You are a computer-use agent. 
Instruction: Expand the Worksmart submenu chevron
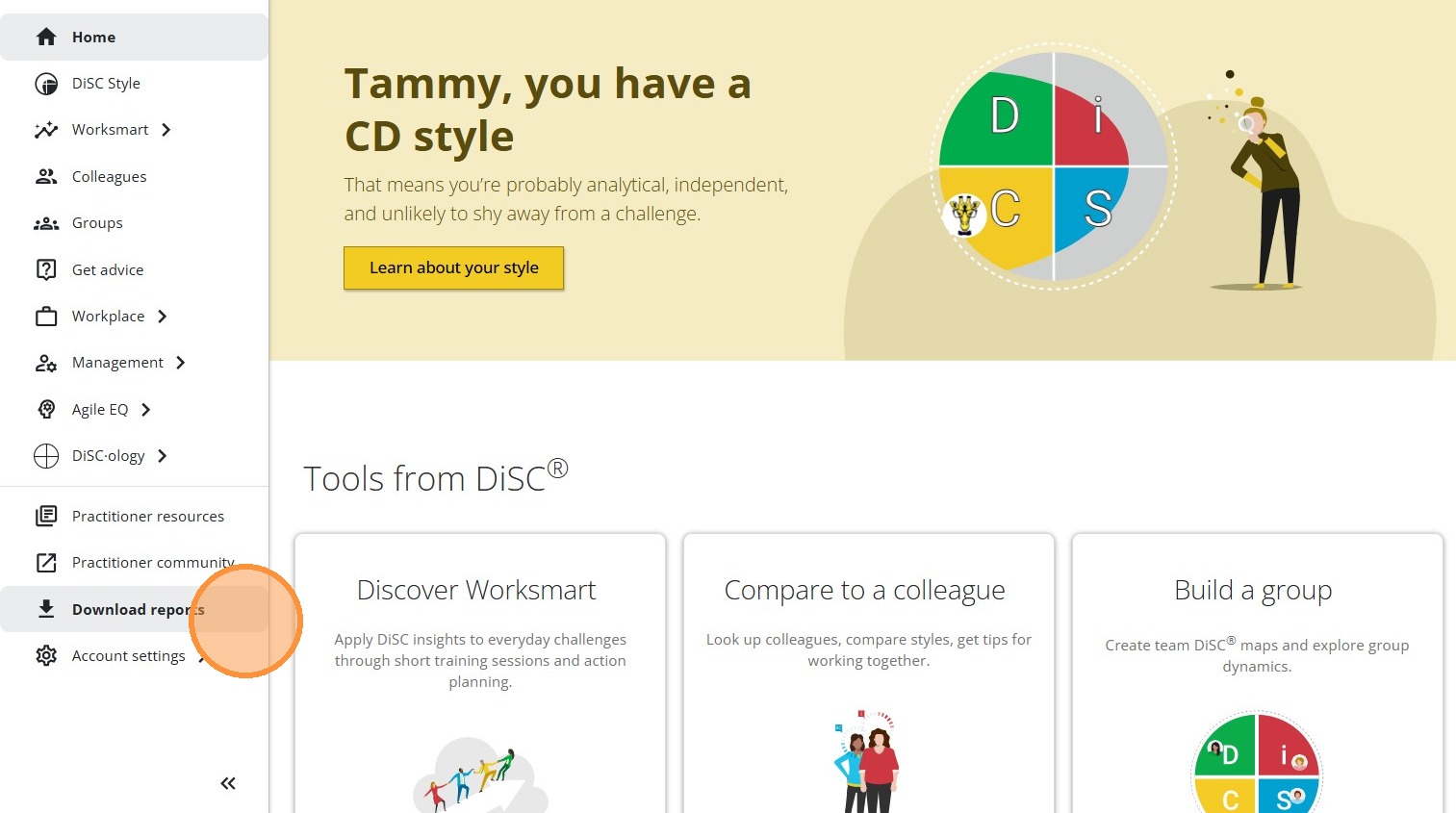pyautogui.click(x=166, y=130)
